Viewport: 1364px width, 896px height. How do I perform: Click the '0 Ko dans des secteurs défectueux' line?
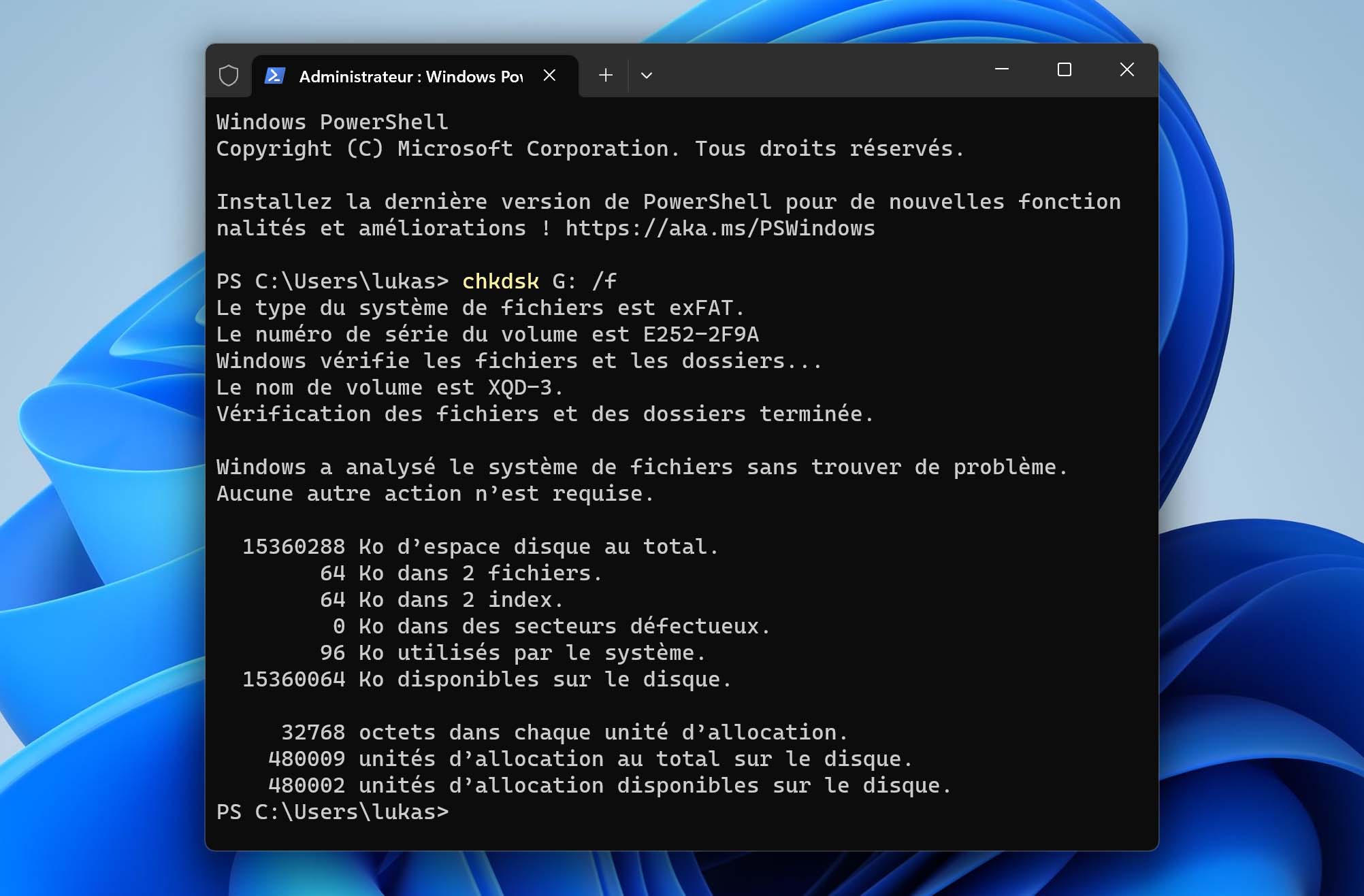[x=551, y=627]
